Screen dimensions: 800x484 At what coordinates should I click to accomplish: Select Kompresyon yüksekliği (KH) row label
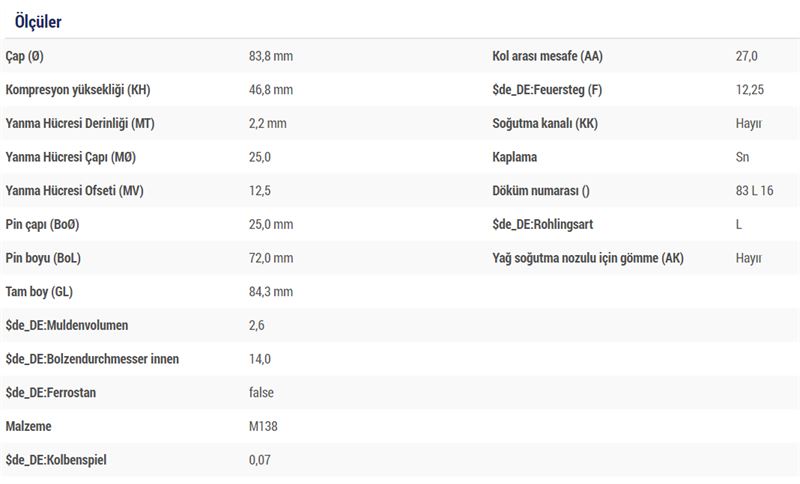(x=78, y=90)
